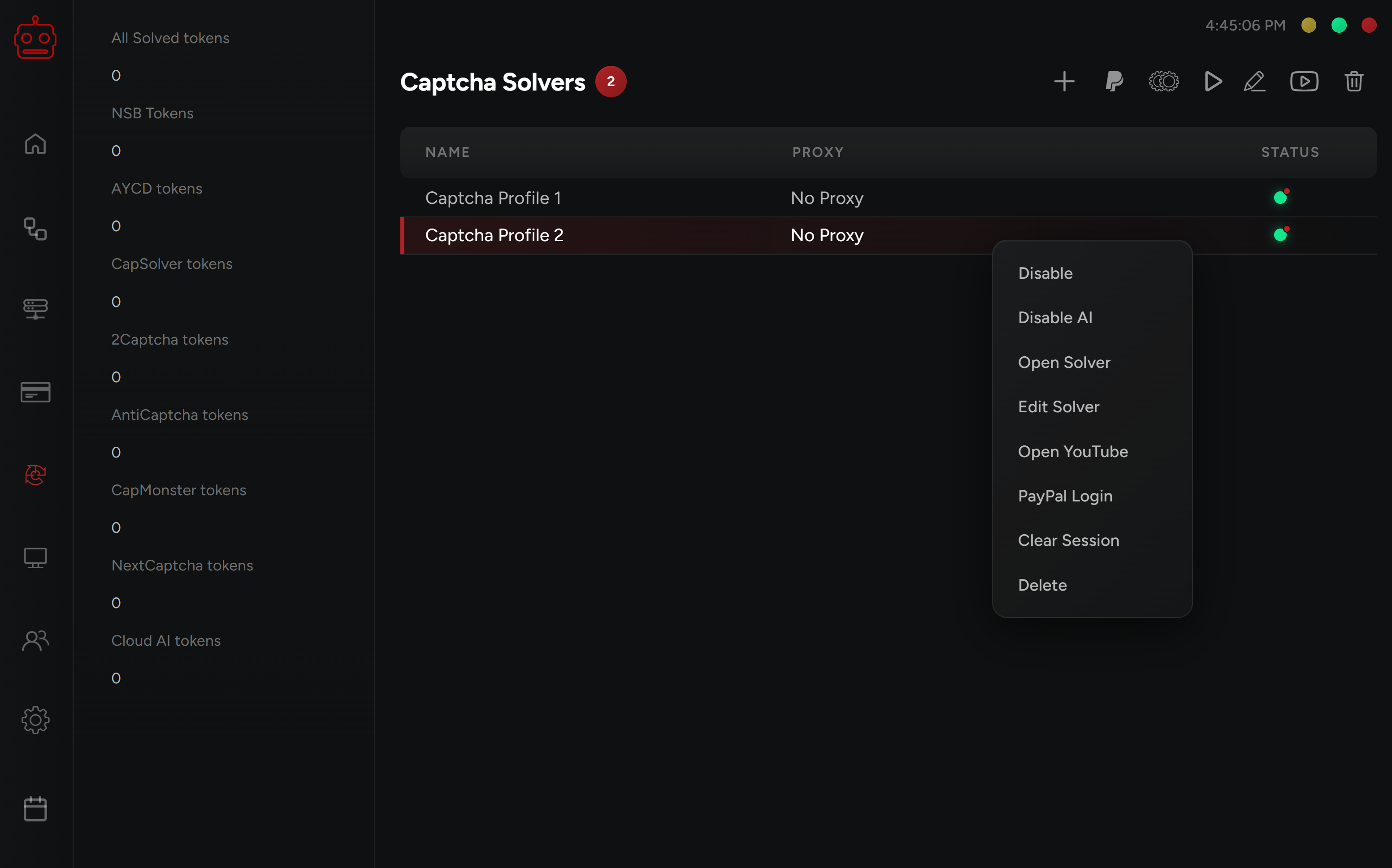Click the plus icon to add solver
Screen dimensions: 1392x868
point(1064,82)
